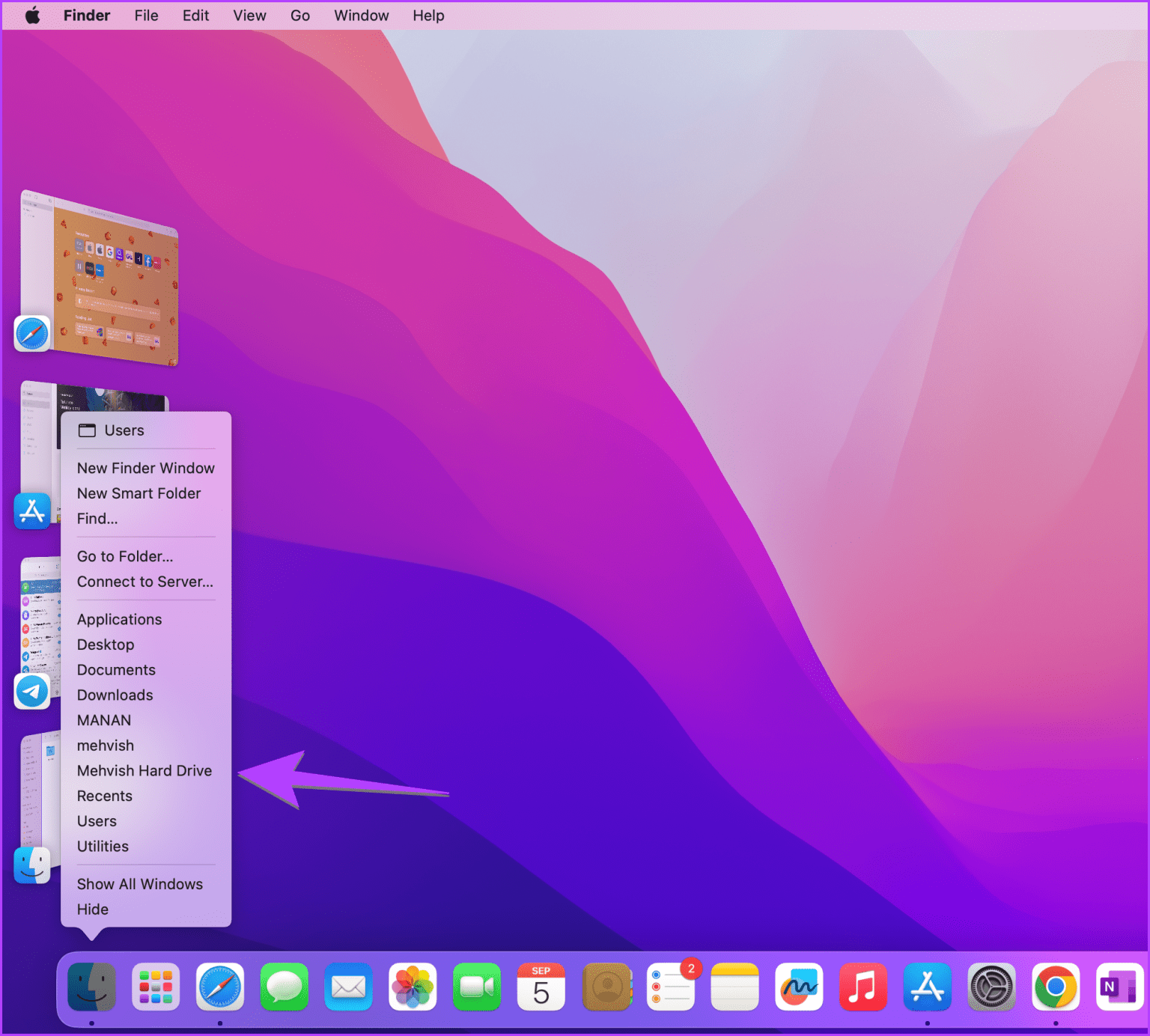Image resolution: width=1150 pixels, height=1036 pixels.
Task: Open the Calendar showing September 5
Action: pyautogui.click(x=541, y=987)
